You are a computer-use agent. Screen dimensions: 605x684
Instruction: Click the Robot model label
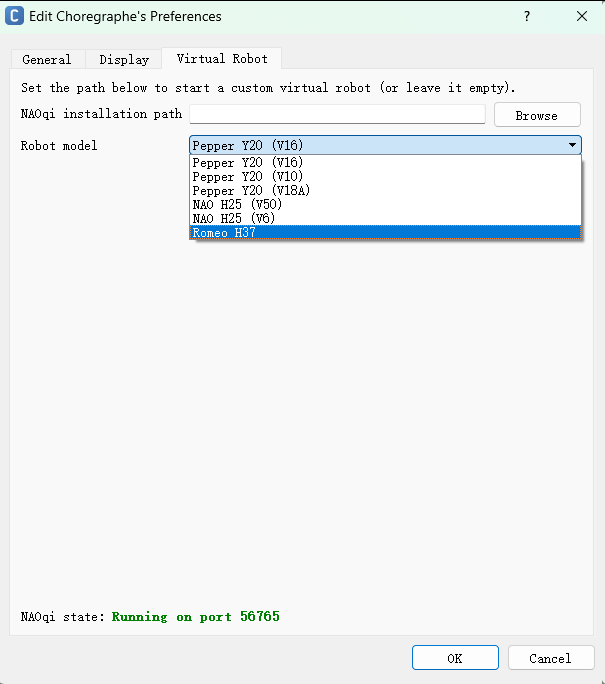(x=59, y=145)
